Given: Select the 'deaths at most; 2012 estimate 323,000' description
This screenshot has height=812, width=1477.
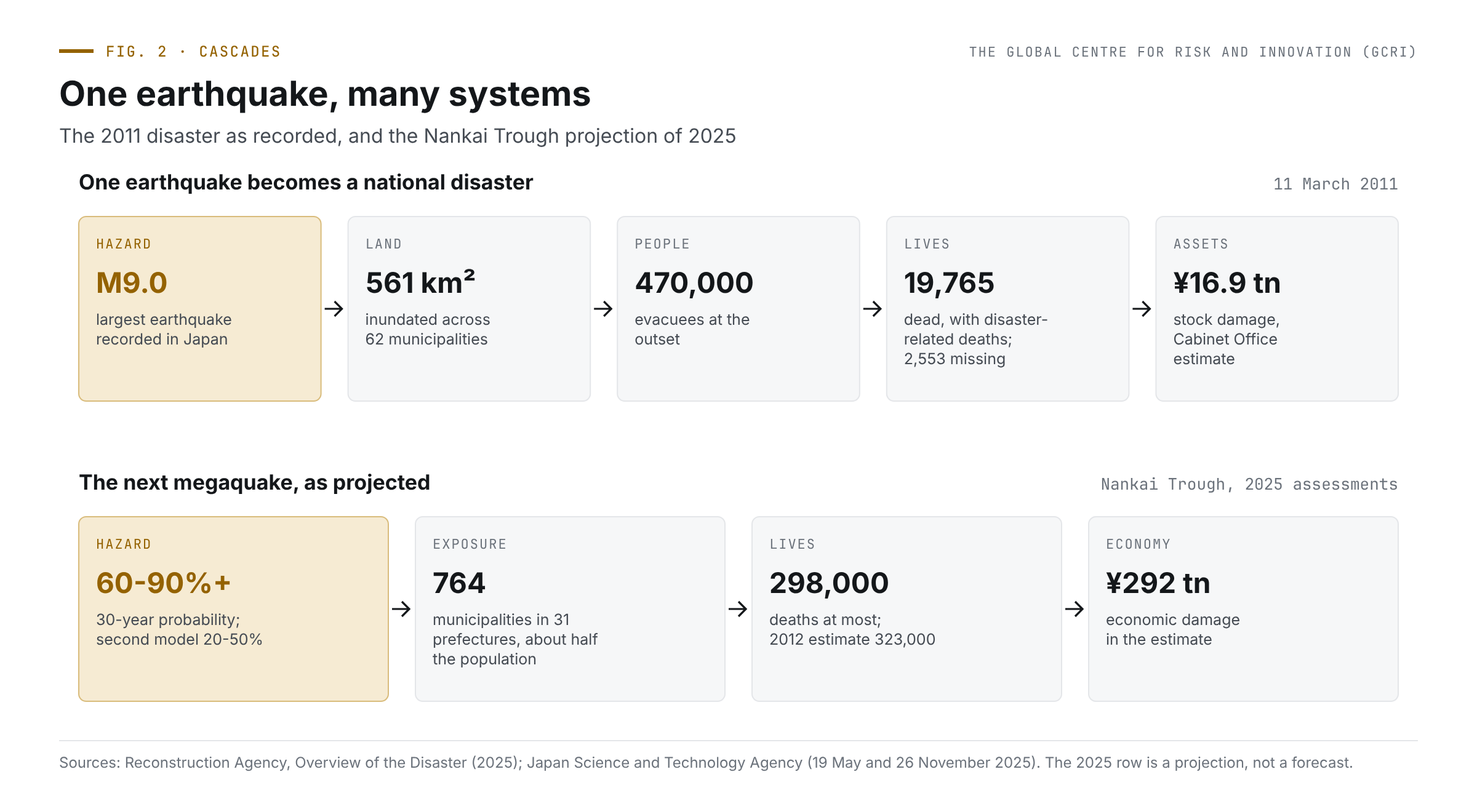Looking at the screenshot, I should pyautogui.click(x=852, y=629).
